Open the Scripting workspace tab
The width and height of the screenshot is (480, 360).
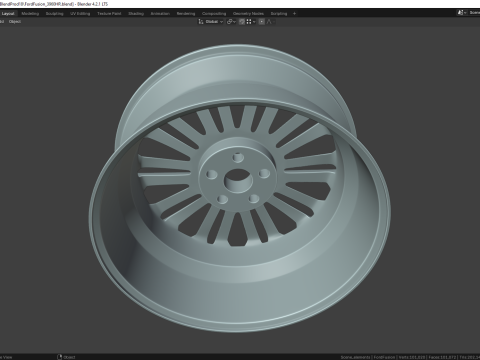pos(279,14)
